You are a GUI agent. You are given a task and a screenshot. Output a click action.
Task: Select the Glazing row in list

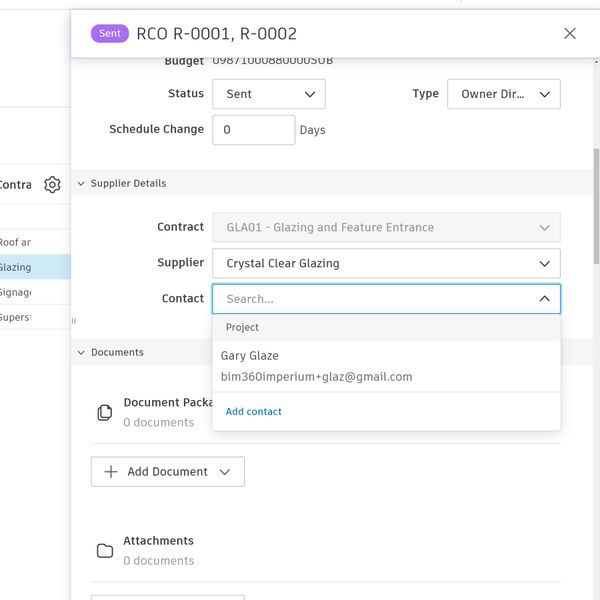point(30,267)
